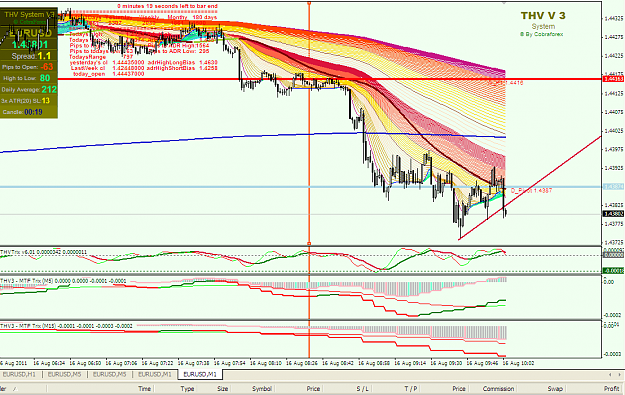Select the red horizontal line price tag 1.44163

tap(613, 79)
